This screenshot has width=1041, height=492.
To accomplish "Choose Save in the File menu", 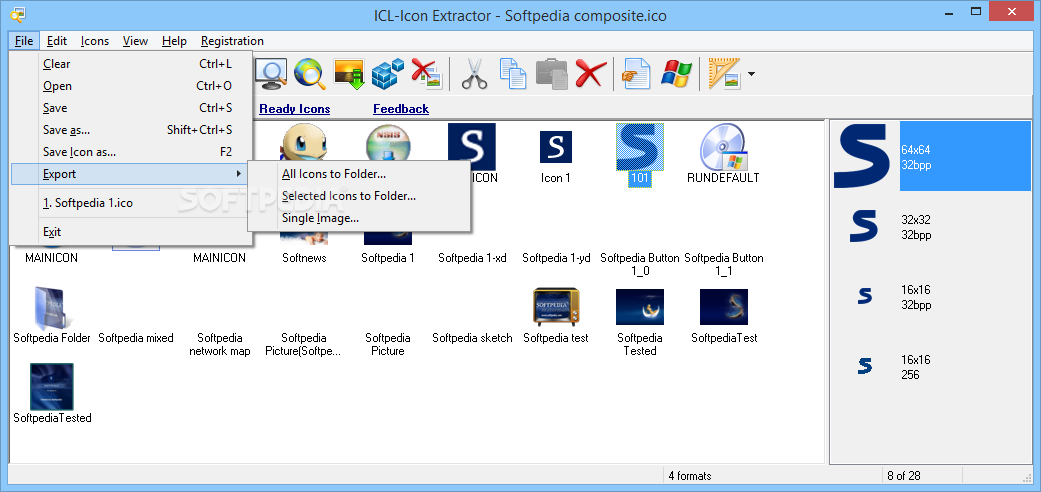I will pos(131,108).
